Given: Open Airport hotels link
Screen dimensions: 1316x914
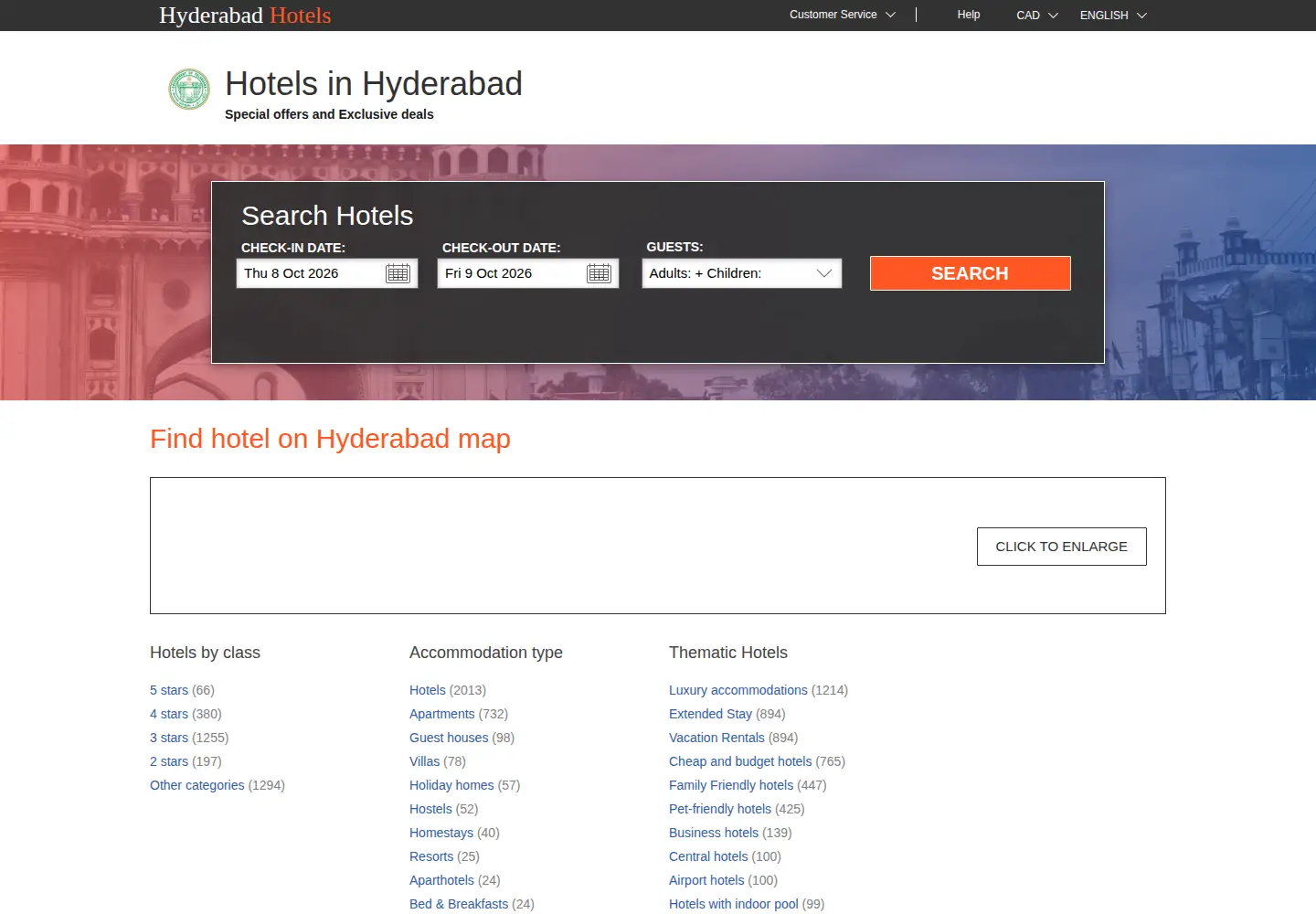Looking at the screenshot, I should pos(706,880).
